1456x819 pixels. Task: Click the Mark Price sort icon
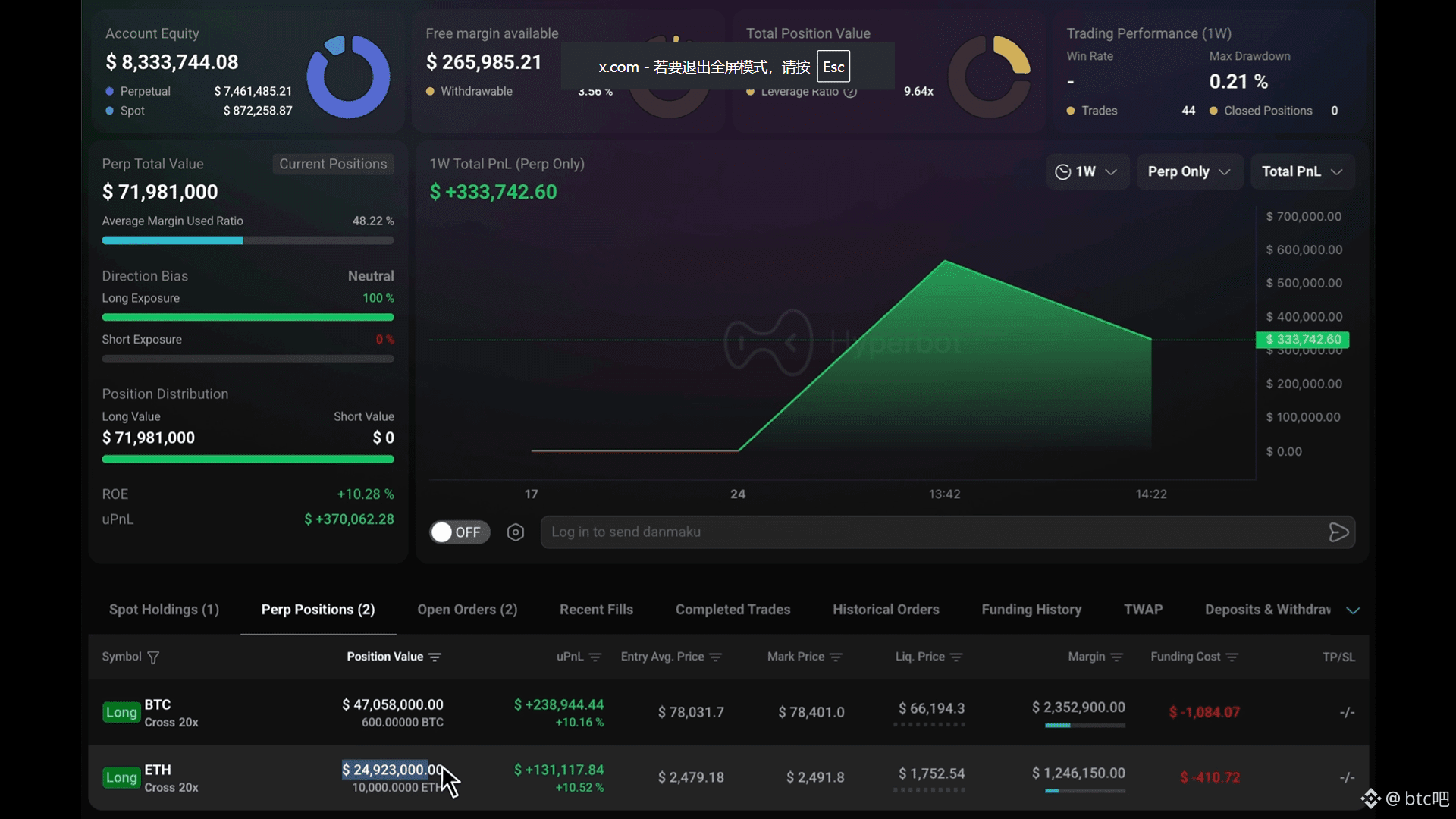click(836, 657)
